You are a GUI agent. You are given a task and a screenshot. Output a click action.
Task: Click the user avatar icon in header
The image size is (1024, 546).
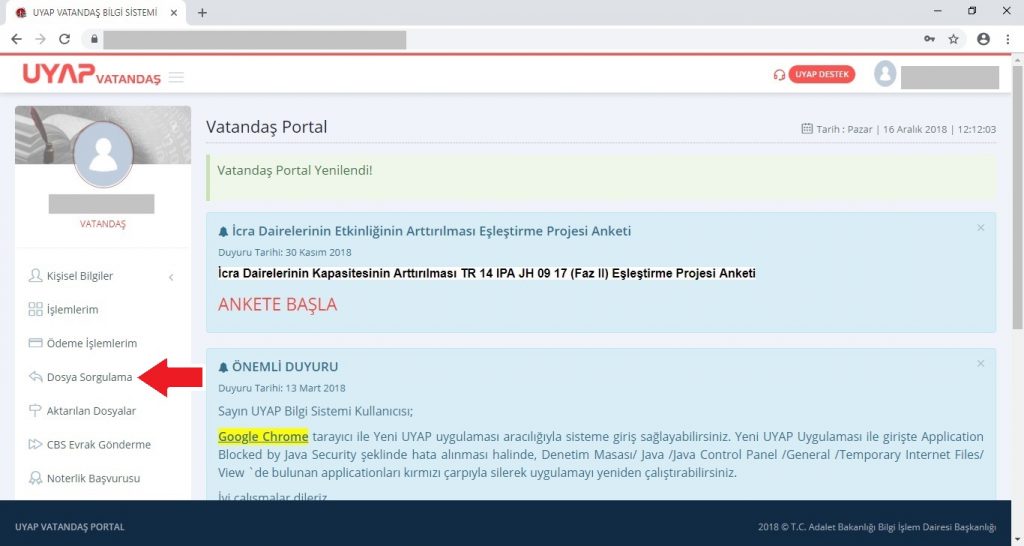click(x=885, y=74)
